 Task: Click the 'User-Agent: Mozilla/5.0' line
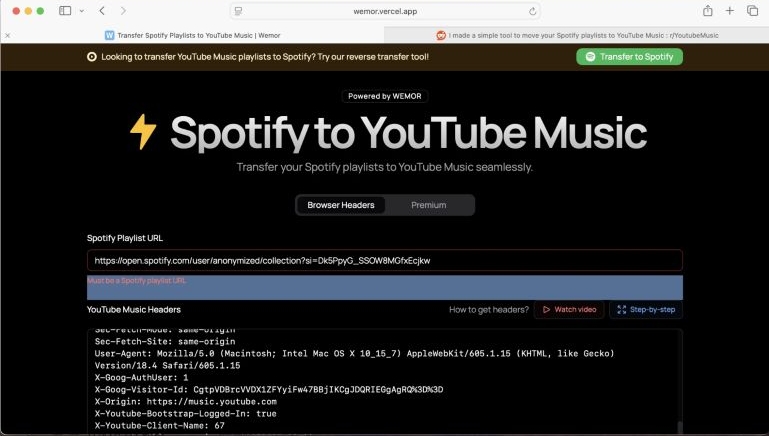354,354
